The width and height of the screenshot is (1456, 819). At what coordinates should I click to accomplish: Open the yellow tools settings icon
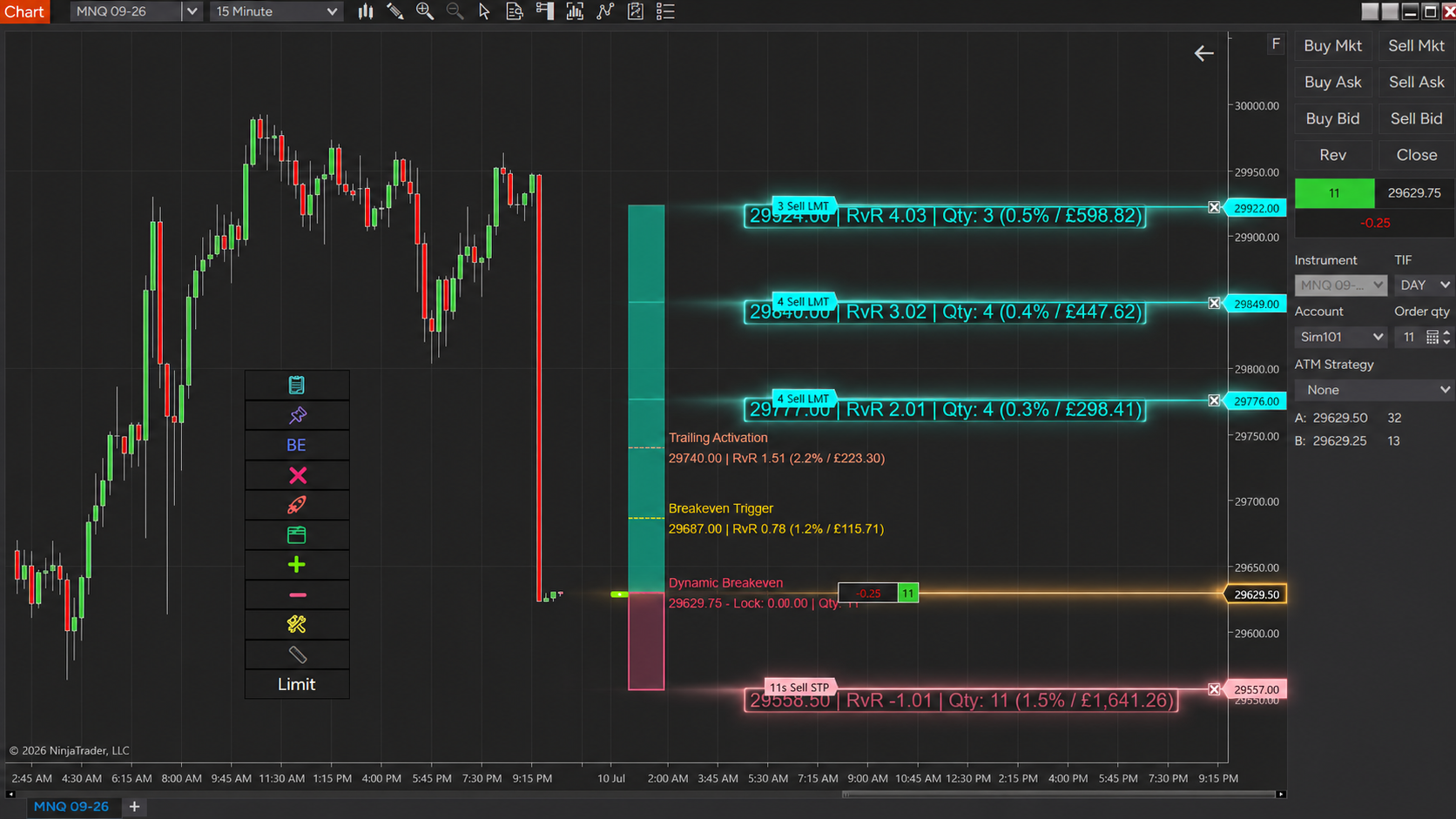click(297, 625)
